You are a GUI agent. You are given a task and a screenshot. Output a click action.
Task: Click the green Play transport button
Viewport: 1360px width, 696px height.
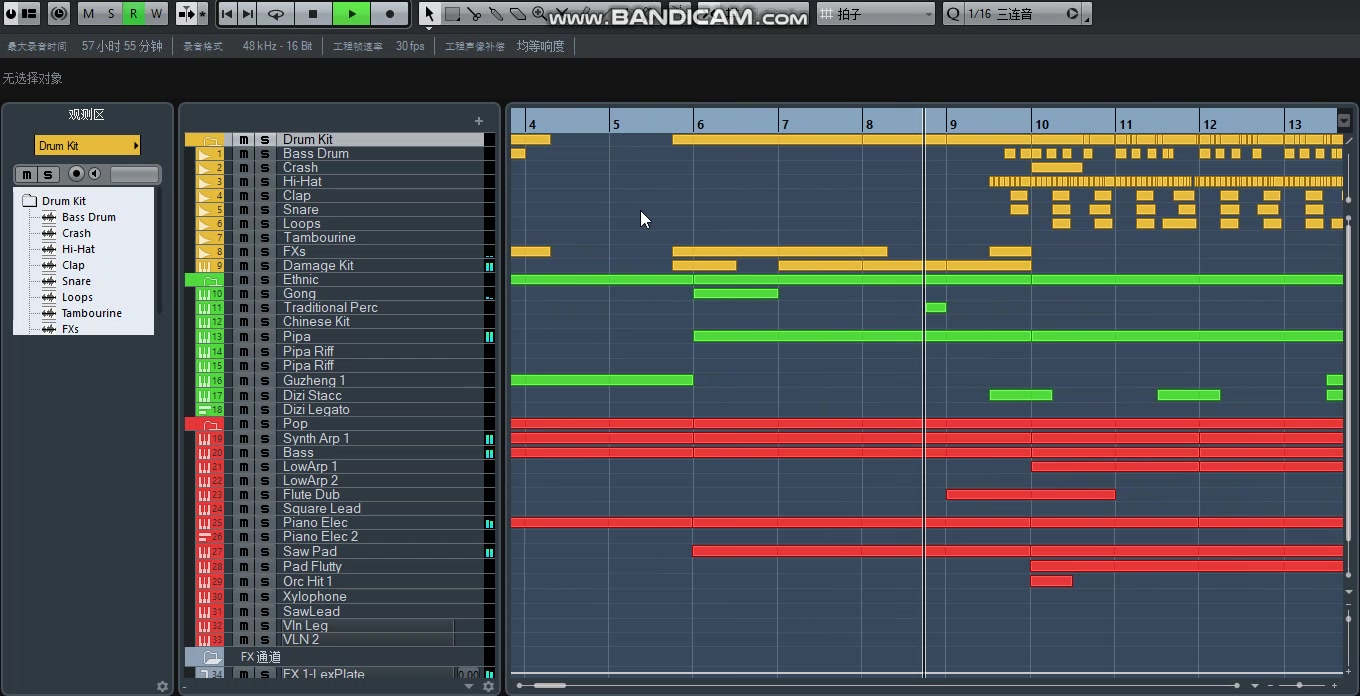pos(352,14)
